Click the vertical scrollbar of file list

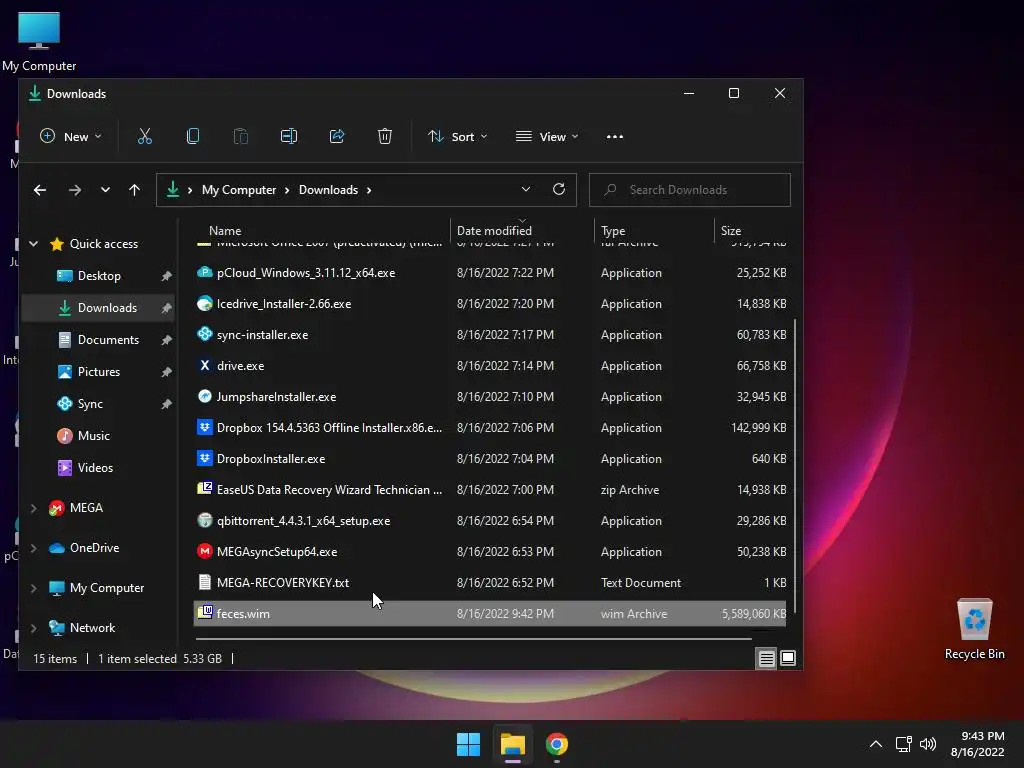(795, 466)
